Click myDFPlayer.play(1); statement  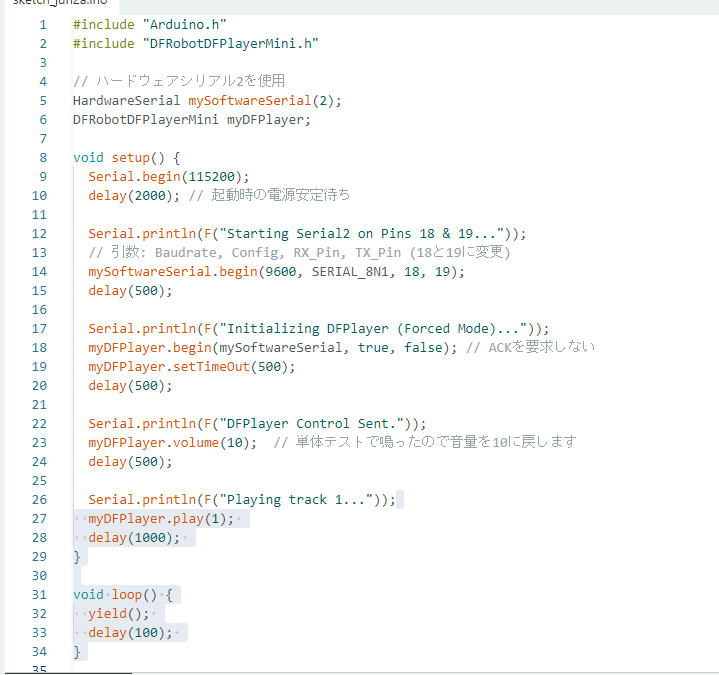point(161,519)
